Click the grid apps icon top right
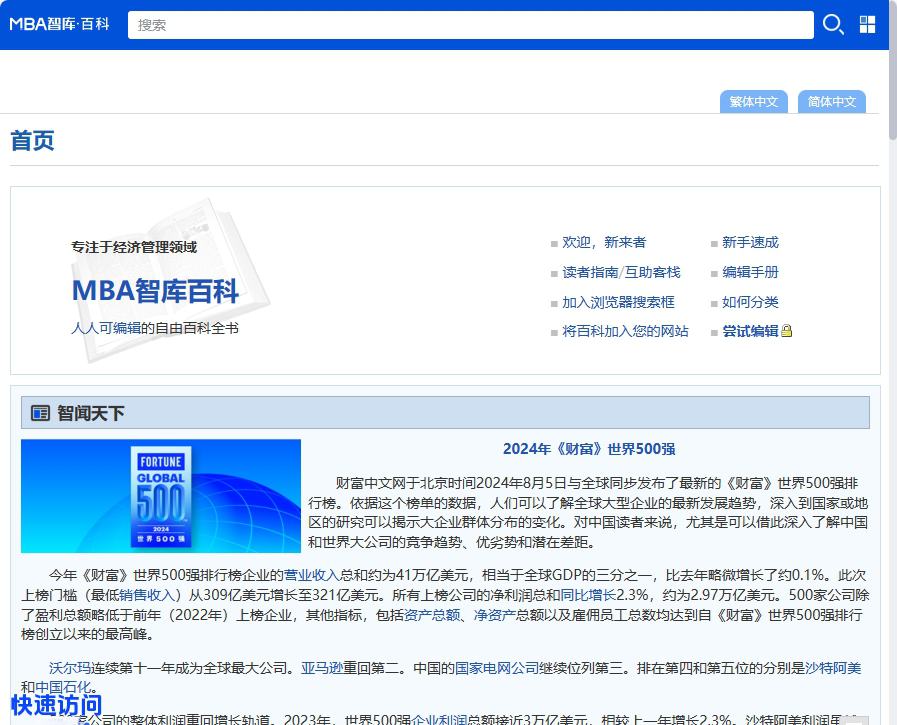 click(x=867, y=24)
